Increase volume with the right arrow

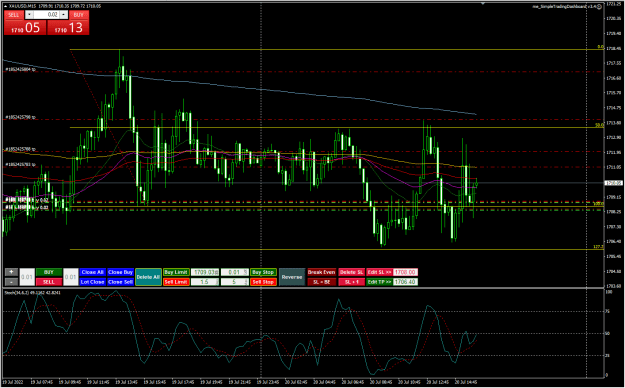tap(64, 15)
